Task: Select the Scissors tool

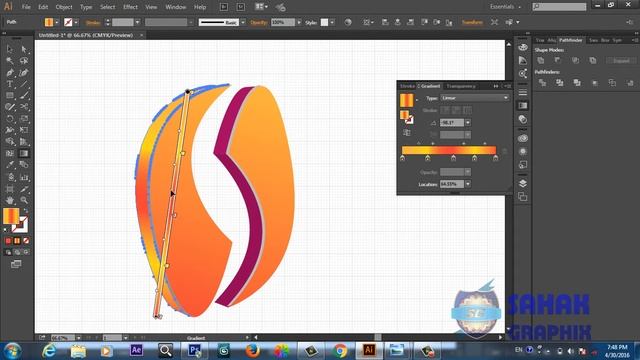Action: click(x=24, y=107)
